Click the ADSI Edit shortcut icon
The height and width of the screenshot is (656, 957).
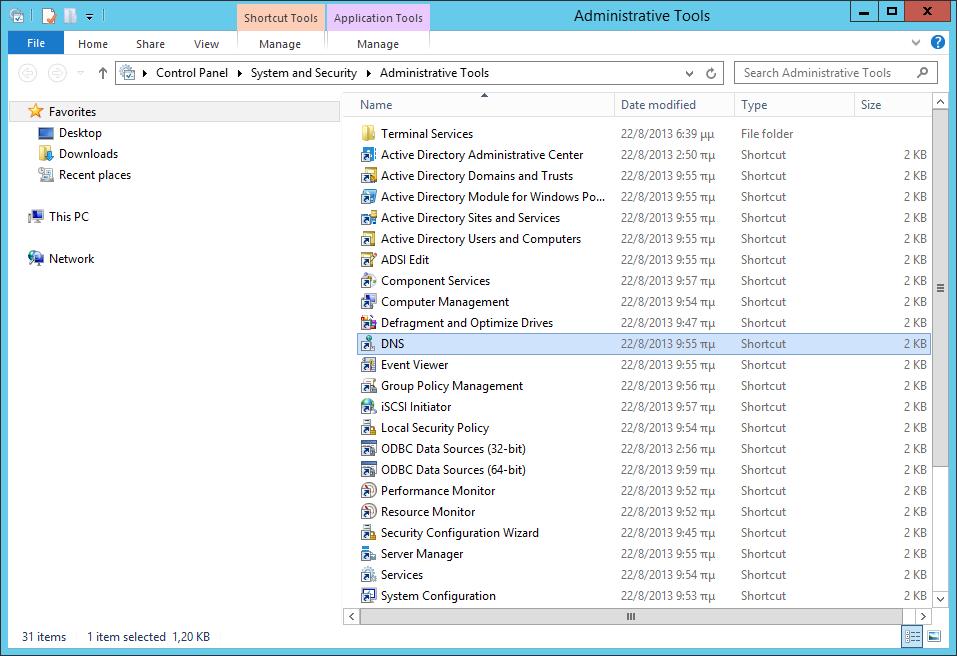pos(368,259)
